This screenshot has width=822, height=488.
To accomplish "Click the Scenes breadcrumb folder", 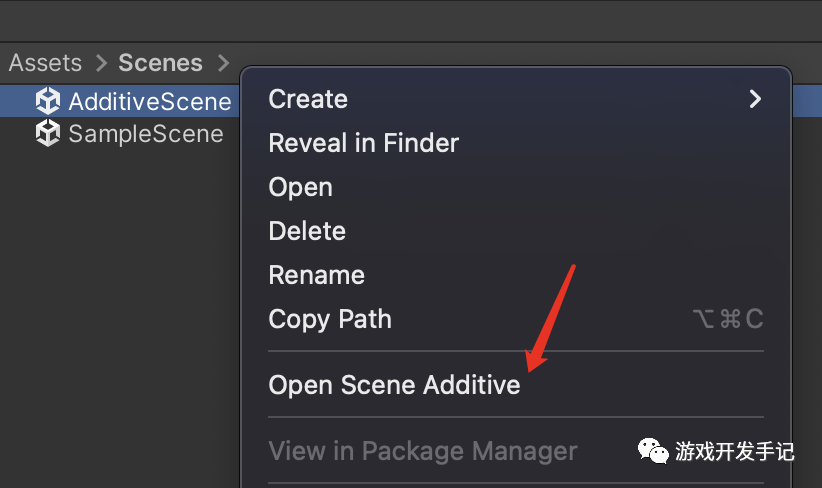I will pyautogui.click(x=160, y=63).
